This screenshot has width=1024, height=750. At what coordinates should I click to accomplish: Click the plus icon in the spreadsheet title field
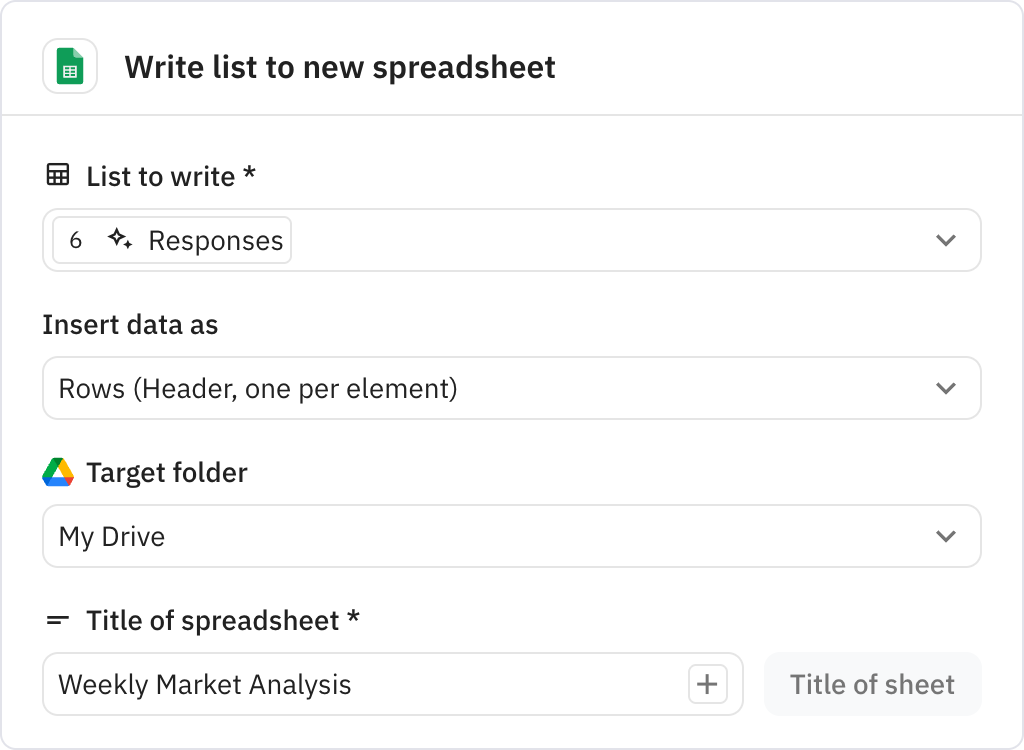coord(707,684)
